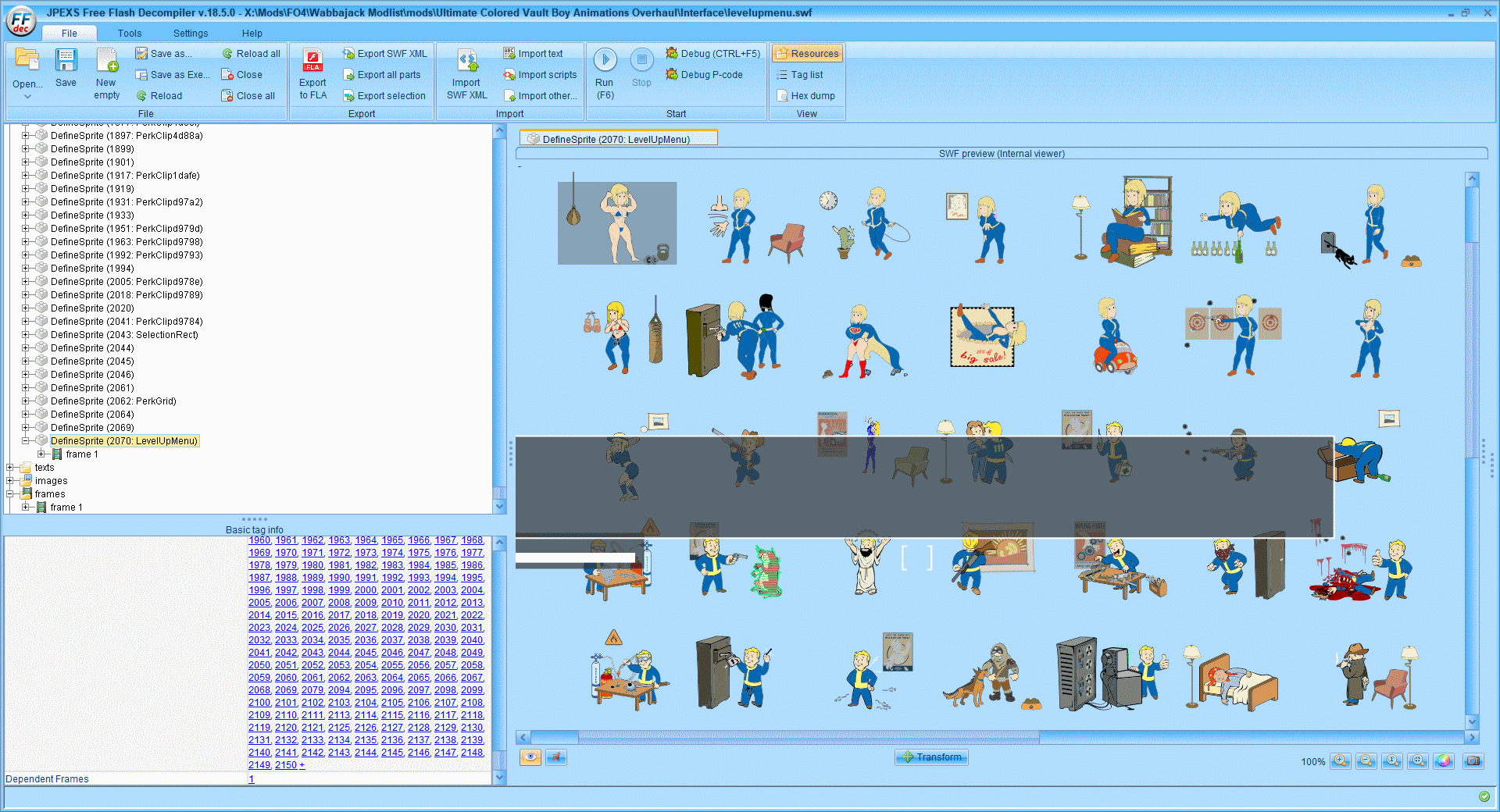
Task: Expand the images folder
Action: click(10, 481)
